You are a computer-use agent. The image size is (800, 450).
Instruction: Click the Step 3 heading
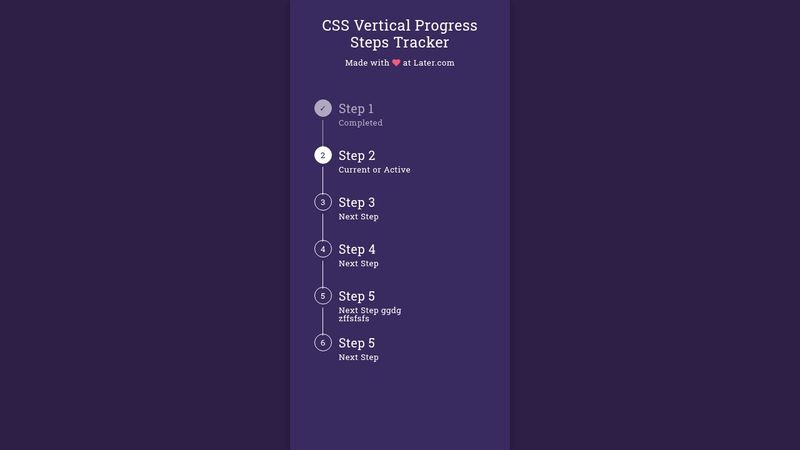357,203
